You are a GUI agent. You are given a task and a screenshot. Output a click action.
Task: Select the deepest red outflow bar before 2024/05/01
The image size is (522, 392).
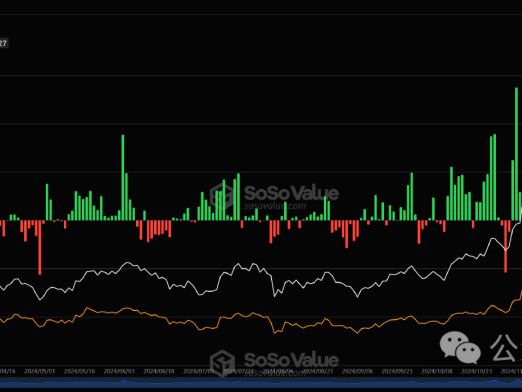coord(40,247)
